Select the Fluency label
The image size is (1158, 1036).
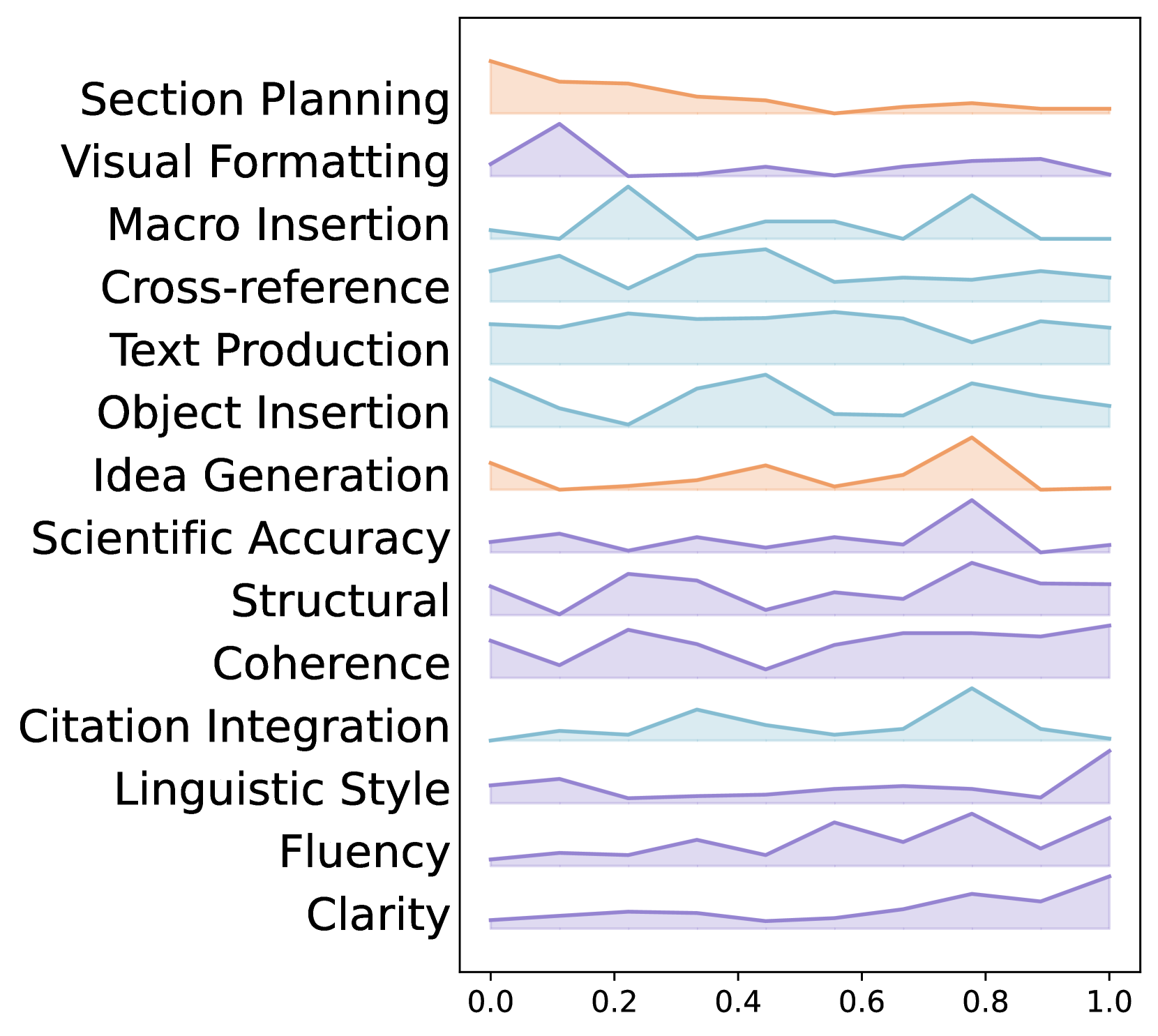[365, 852]
